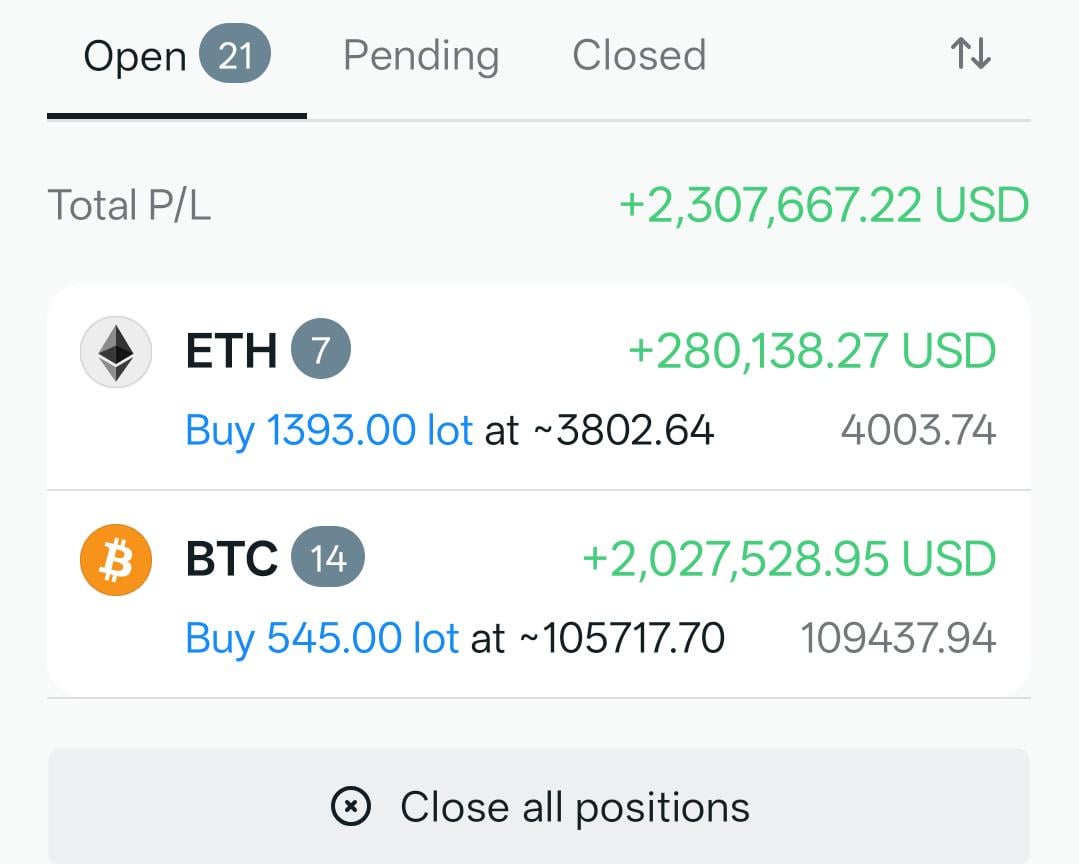Expand the ETH position group
The image size is (1079, 864).
[231, 351]
